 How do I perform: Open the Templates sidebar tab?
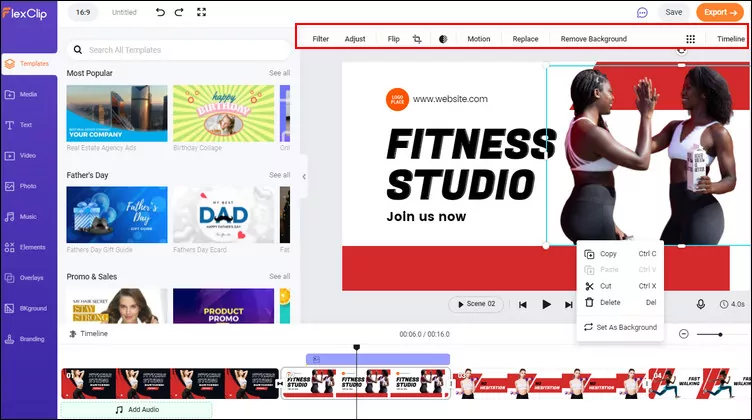pos(28,64)
